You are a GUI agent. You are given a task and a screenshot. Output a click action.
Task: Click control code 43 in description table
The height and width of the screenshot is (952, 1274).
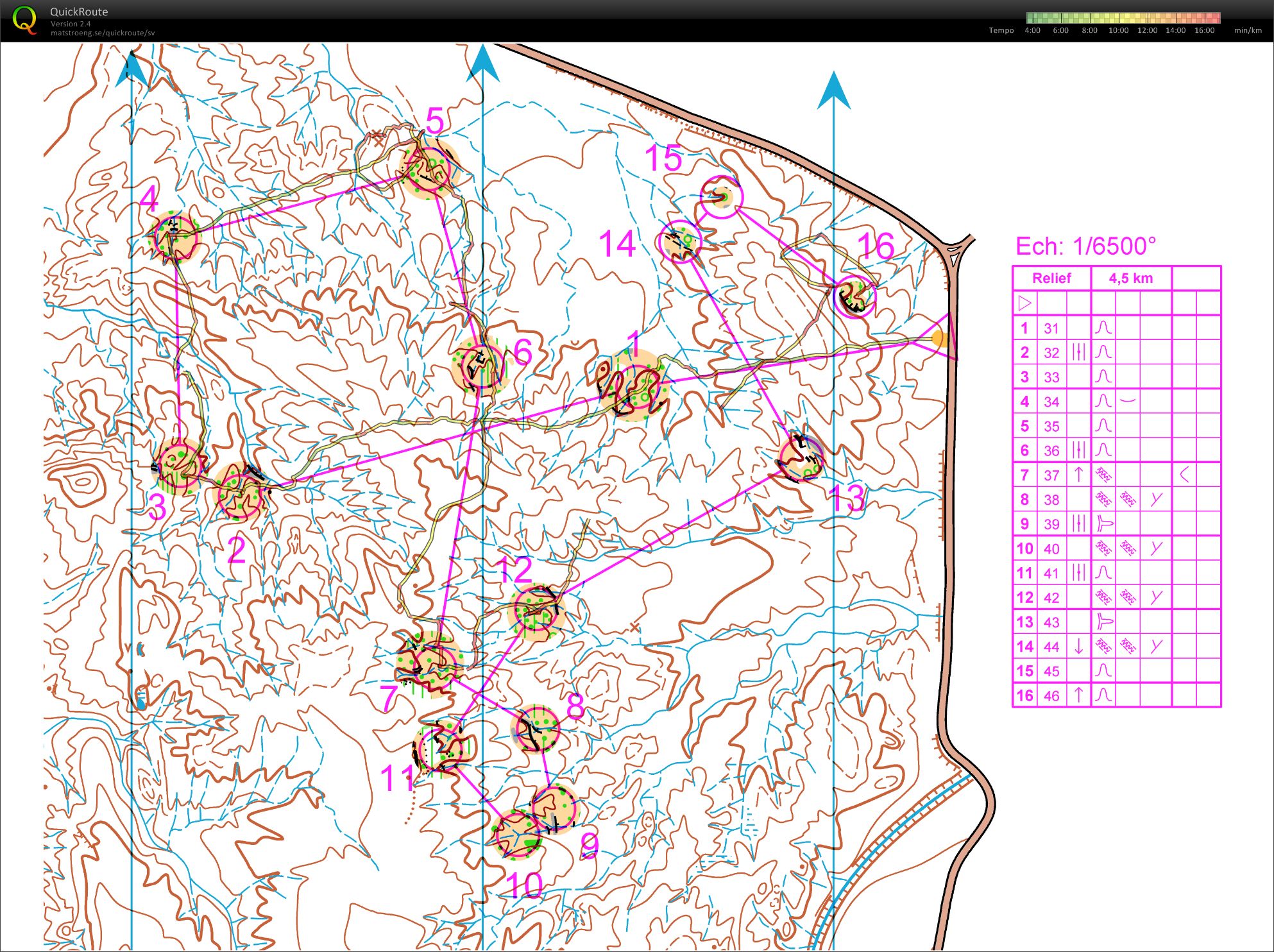[x=1051, y=622]
